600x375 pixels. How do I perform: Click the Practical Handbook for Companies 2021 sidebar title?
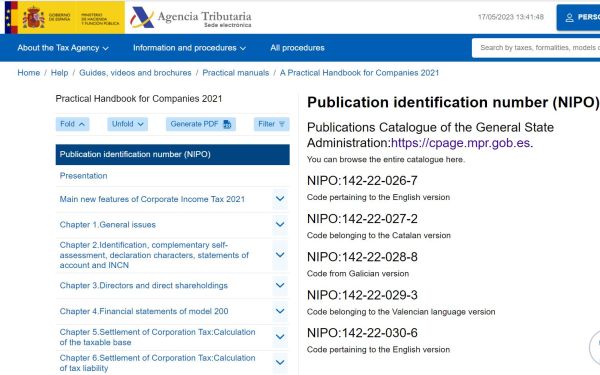[139, 99]
